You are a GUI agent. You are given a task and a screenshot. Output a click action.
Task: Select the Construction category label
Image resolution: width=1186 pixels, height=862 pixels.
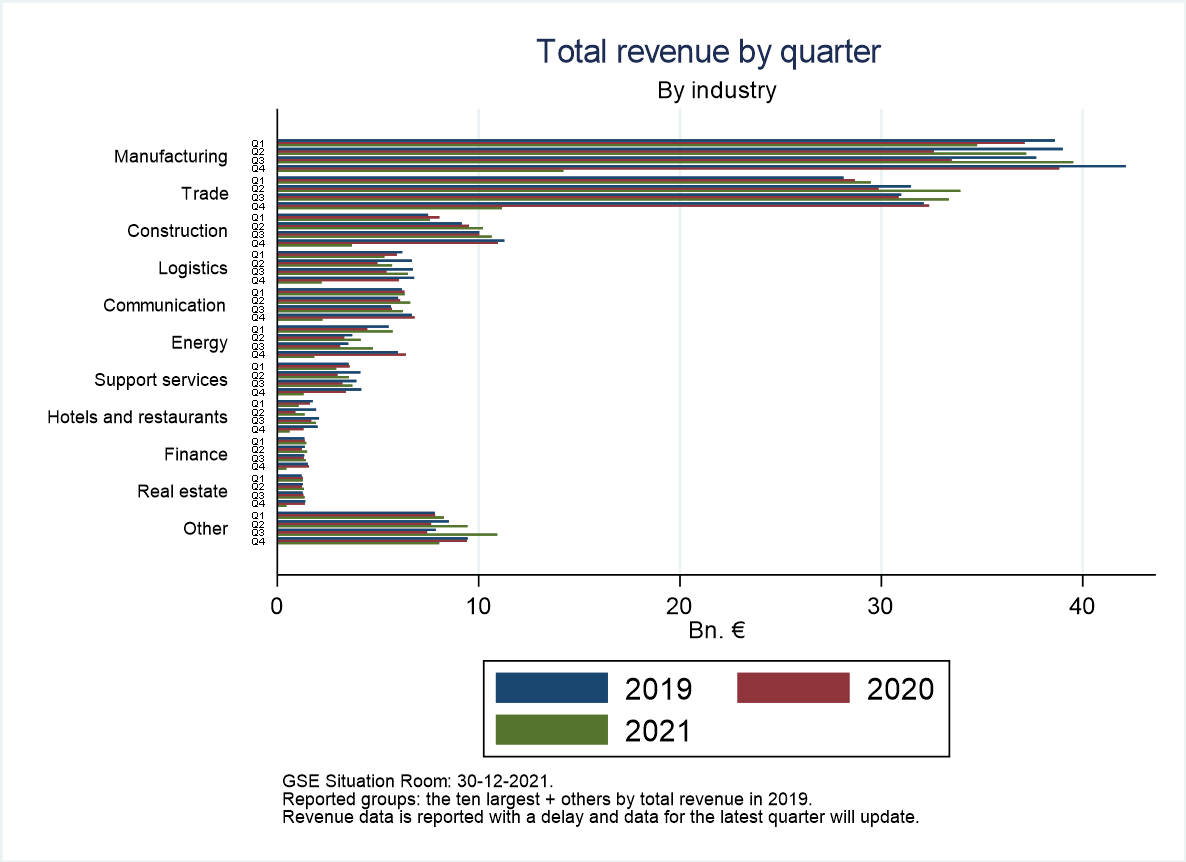[177, 231]
